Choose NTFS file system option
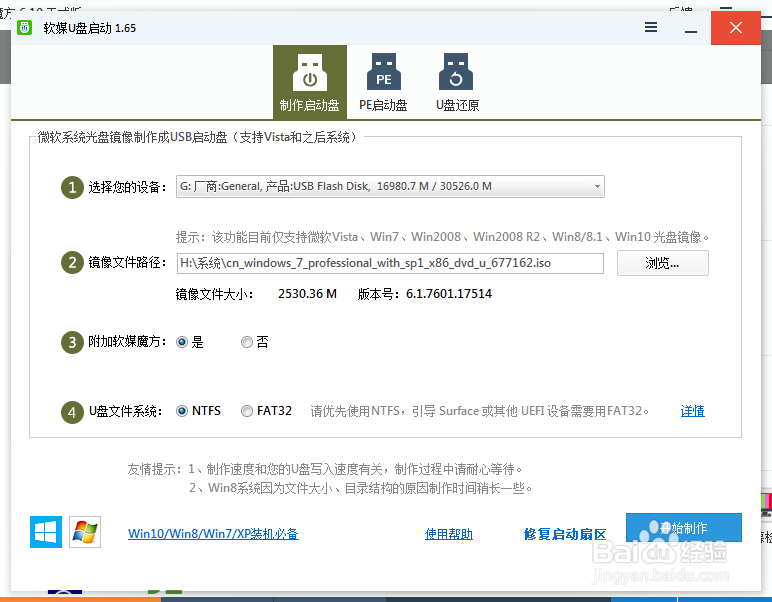This screenshot has width=772, height=602. pyautogui.click(x=199, y=411)
